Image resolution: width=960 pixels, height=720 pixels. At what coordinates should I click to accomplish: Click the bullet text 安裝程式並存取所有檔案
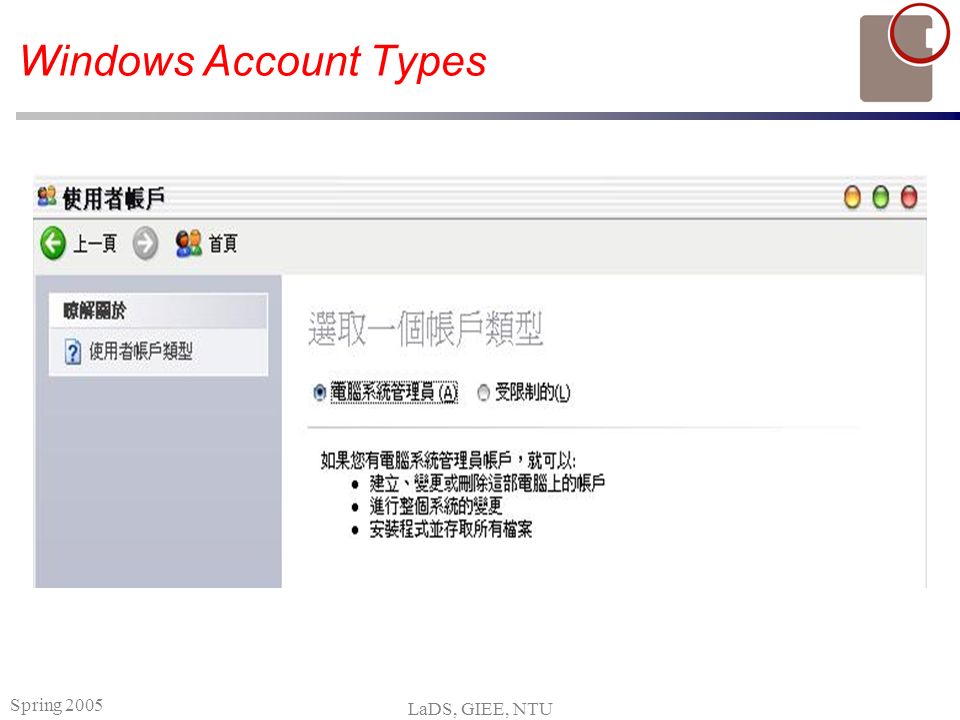pos(451,529)
